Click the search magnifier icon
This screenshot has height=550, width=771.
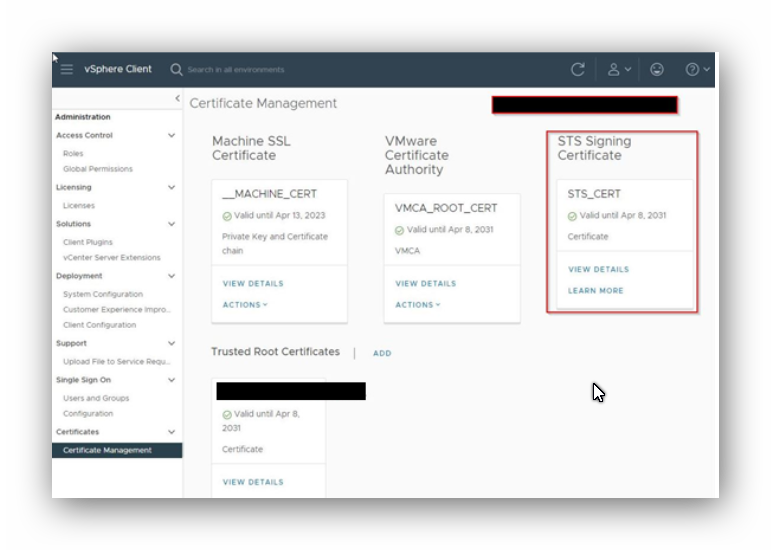click(176, 69)
